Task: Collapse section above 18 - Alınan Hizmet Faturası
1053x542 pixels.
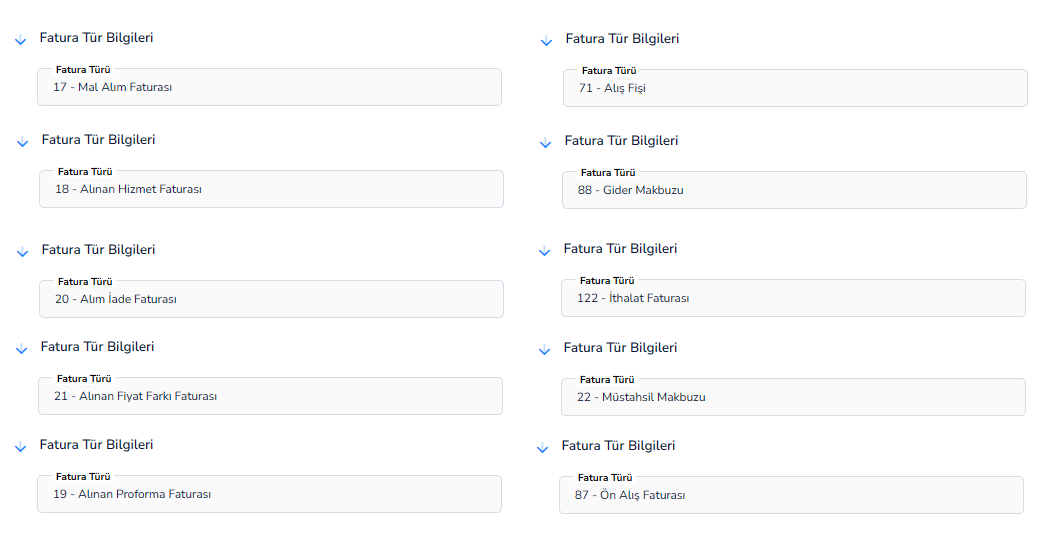Action: click(22, 142)
